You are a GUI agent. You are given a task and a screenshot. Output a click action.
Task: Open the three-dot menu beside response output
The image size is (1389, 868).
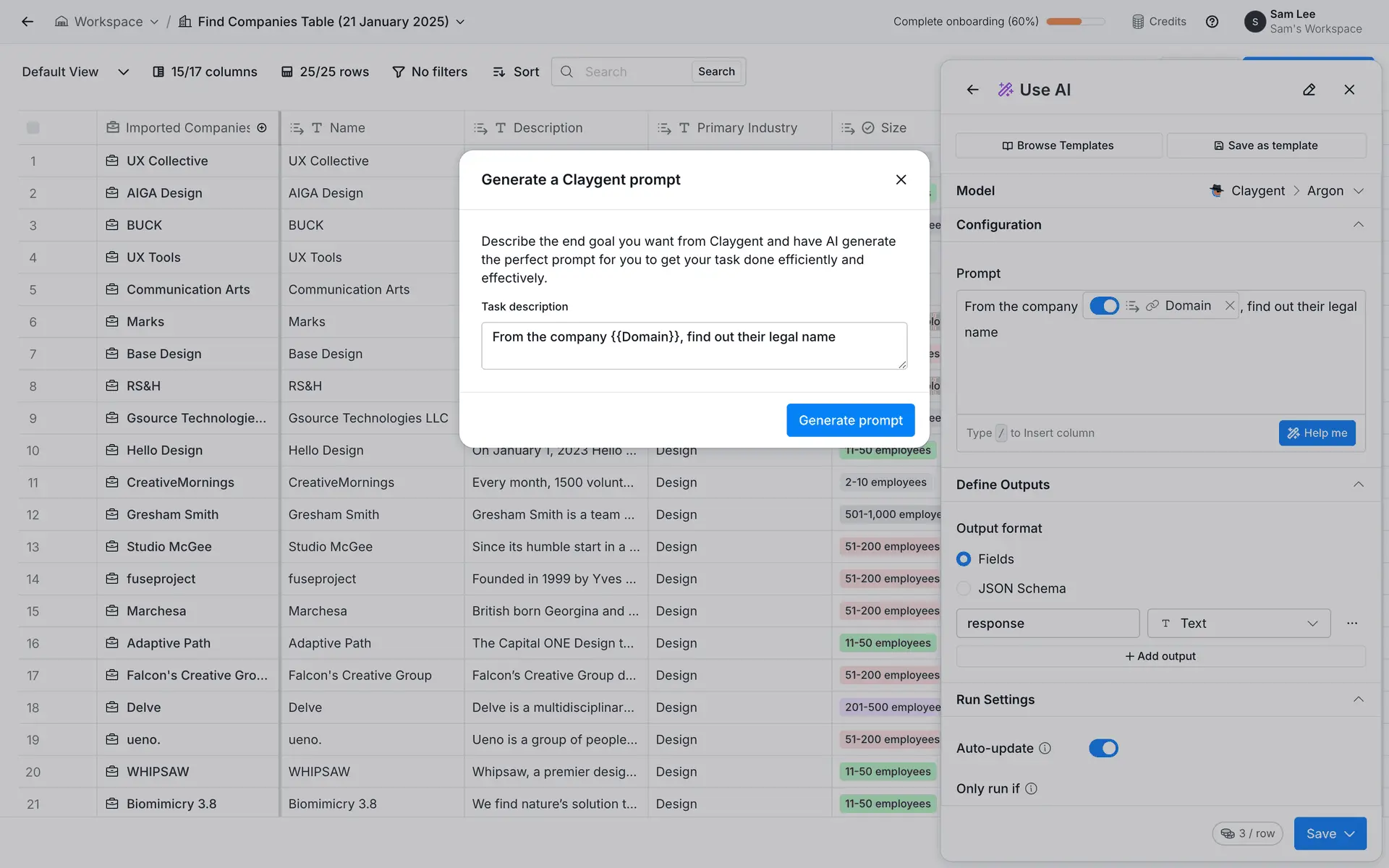(1351, 624)
